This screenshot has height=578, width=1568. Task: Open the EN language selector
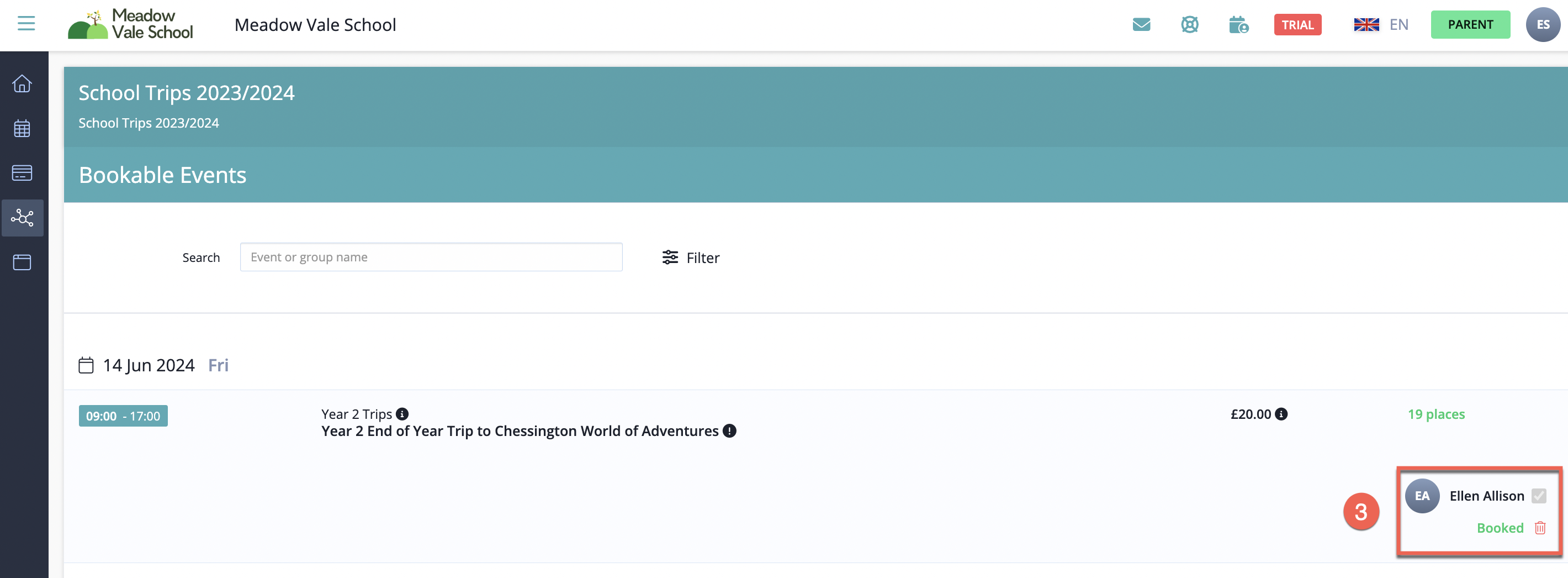pyautogui.click(x=1380, y=25)
